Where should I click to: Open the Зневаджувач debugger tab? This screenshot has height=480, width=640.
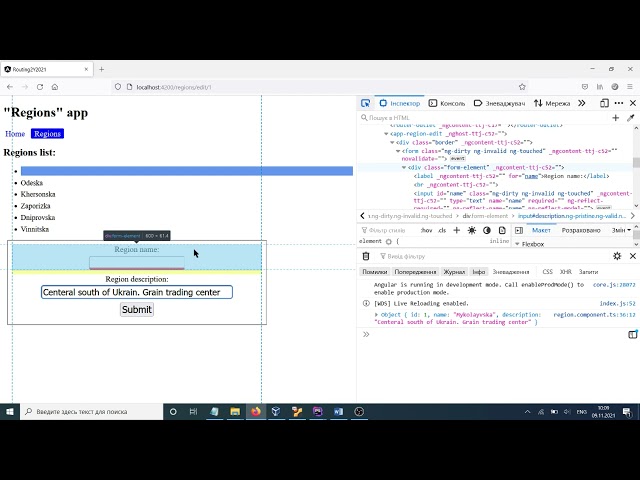pyautogui.click(x=499, y=103)
